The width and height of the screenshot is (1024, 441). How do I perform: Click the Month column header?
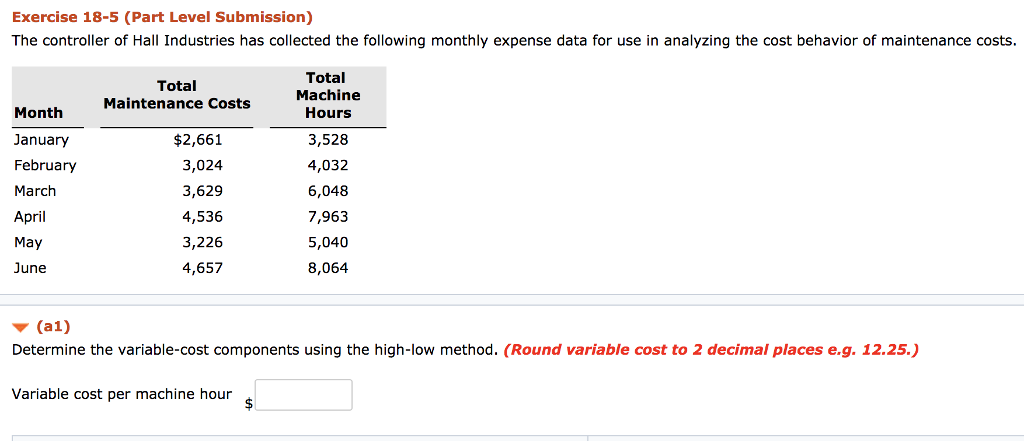(x=39, y=113)
